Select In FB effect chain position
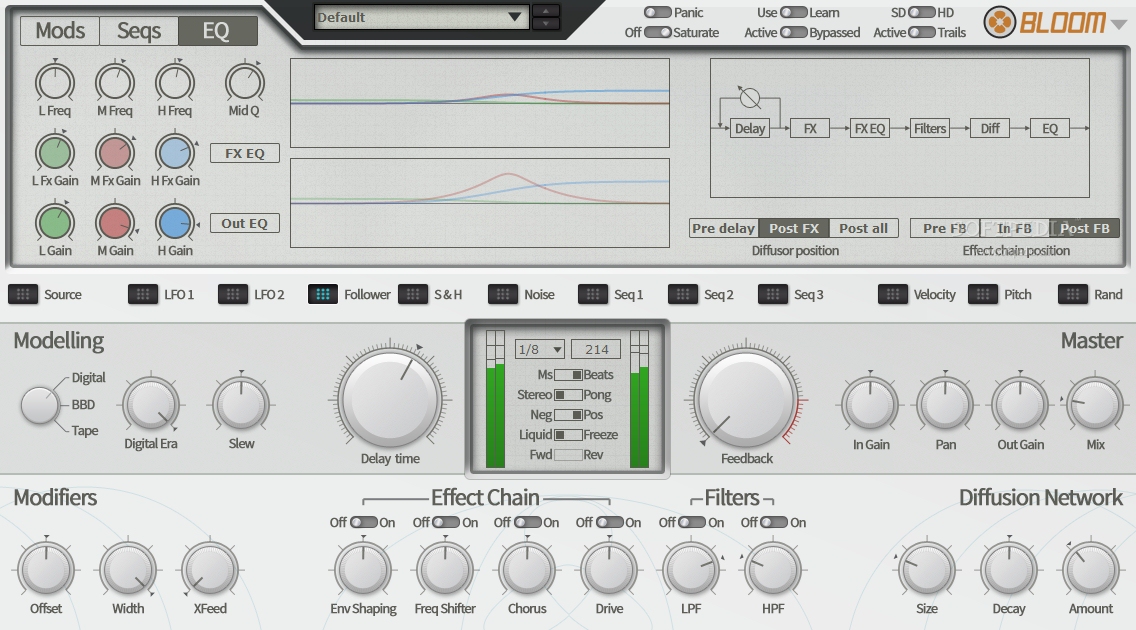 (1014, 228)
